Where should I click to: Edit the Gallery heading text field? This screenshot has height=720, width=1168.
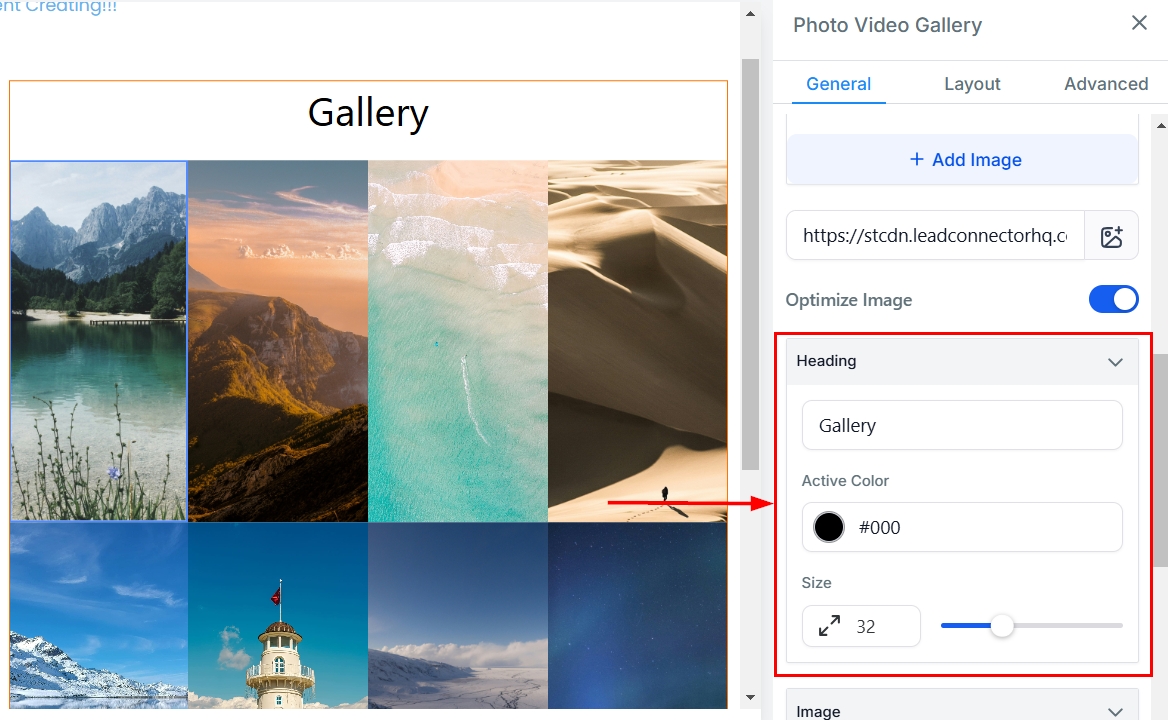961,425
